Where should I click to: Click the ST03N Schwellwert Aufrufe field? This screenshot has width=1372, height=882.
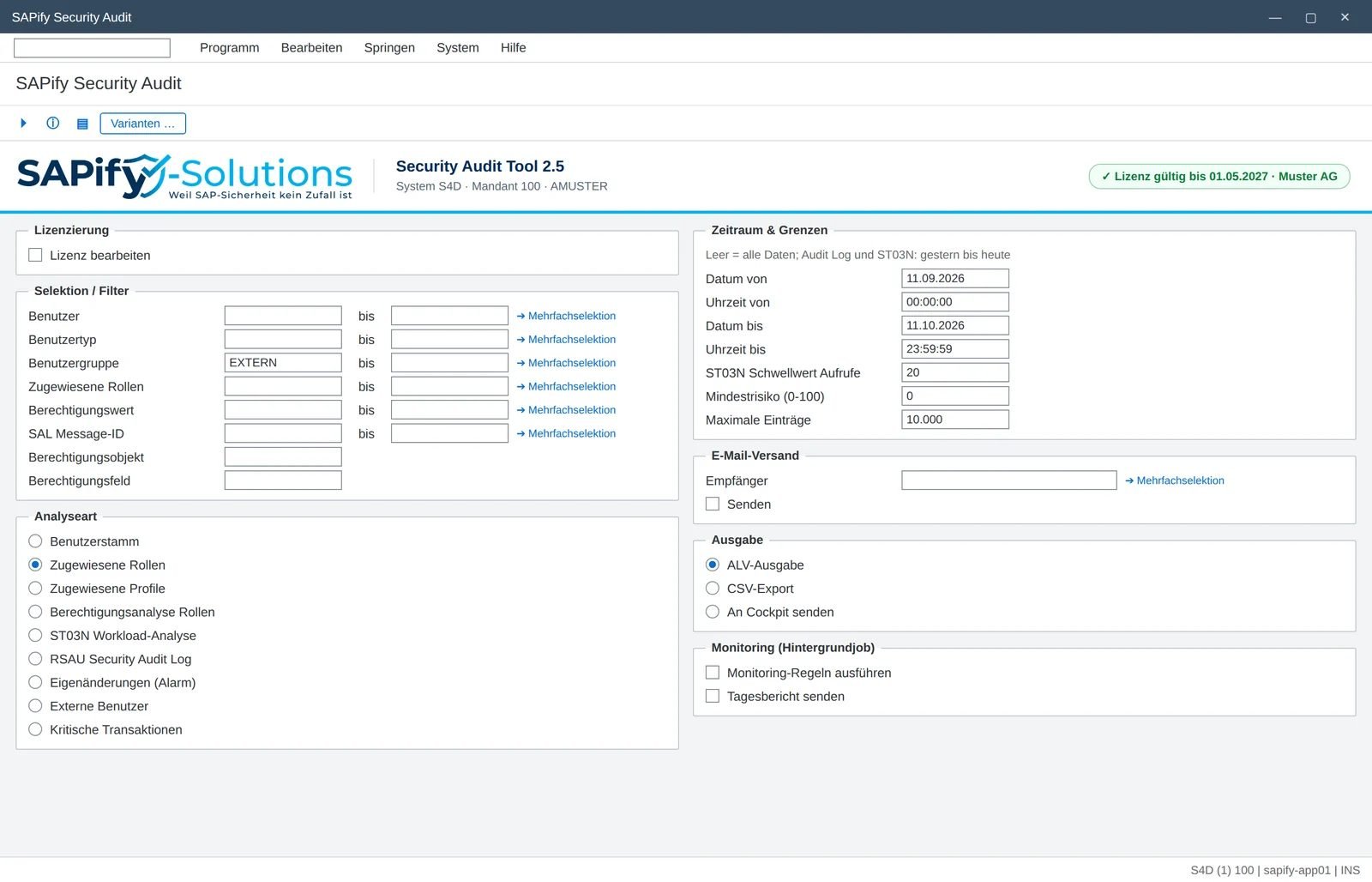pos(955,372)
